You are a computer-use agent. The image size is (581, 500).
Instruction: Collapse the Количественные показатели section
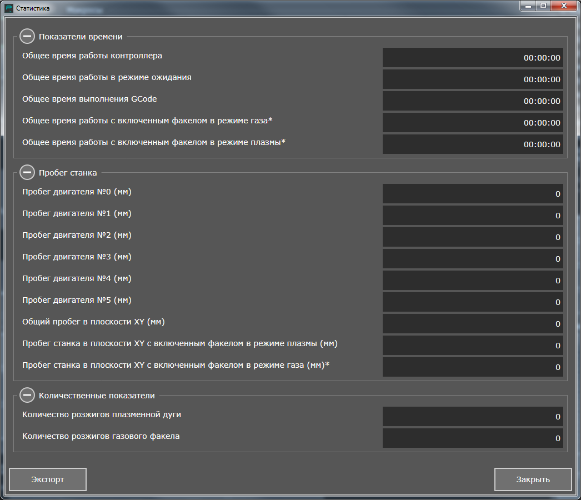pyautogui.click(x=27, y=395)
